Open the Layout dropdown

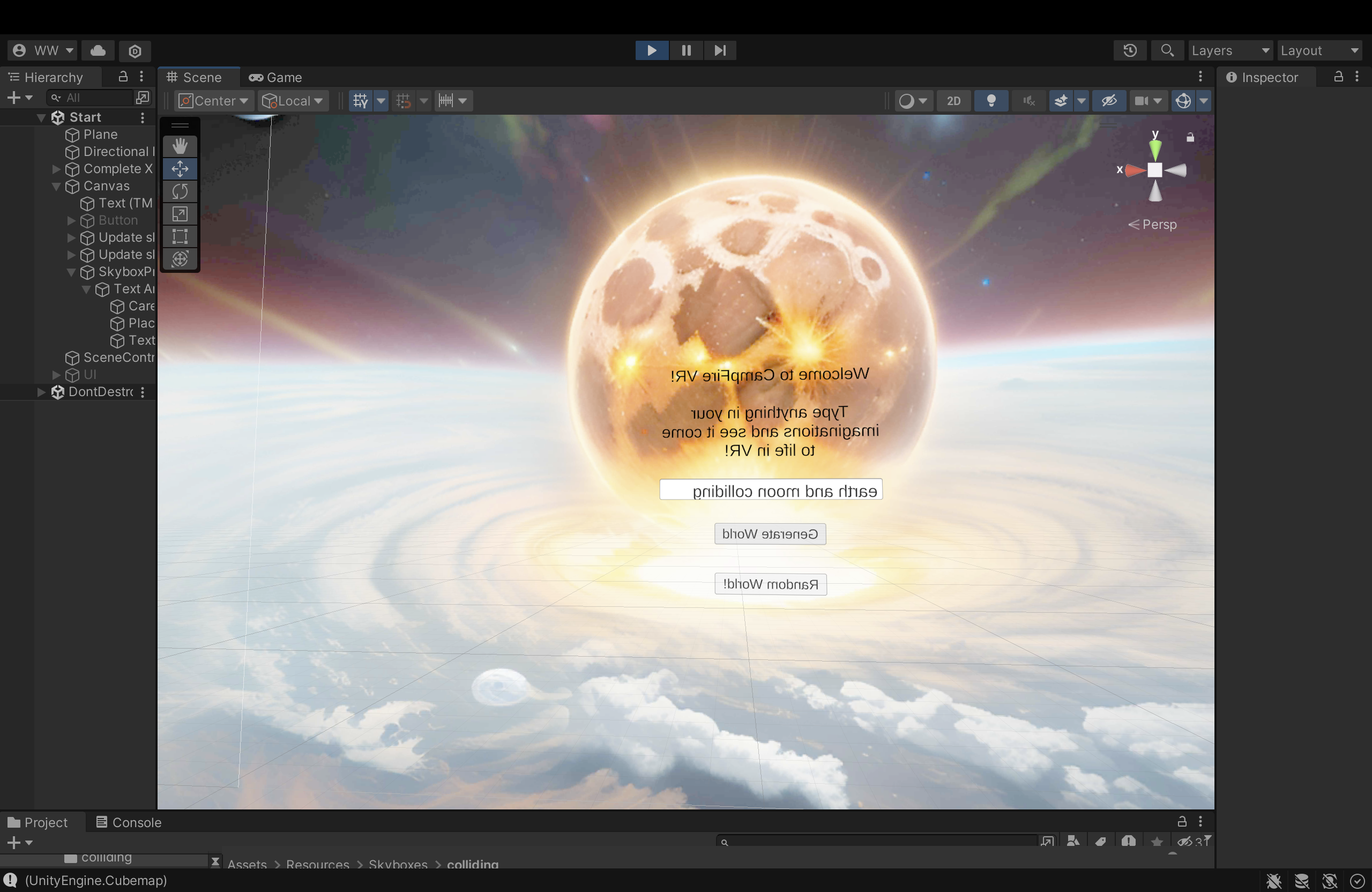(x=1319, y=51)
